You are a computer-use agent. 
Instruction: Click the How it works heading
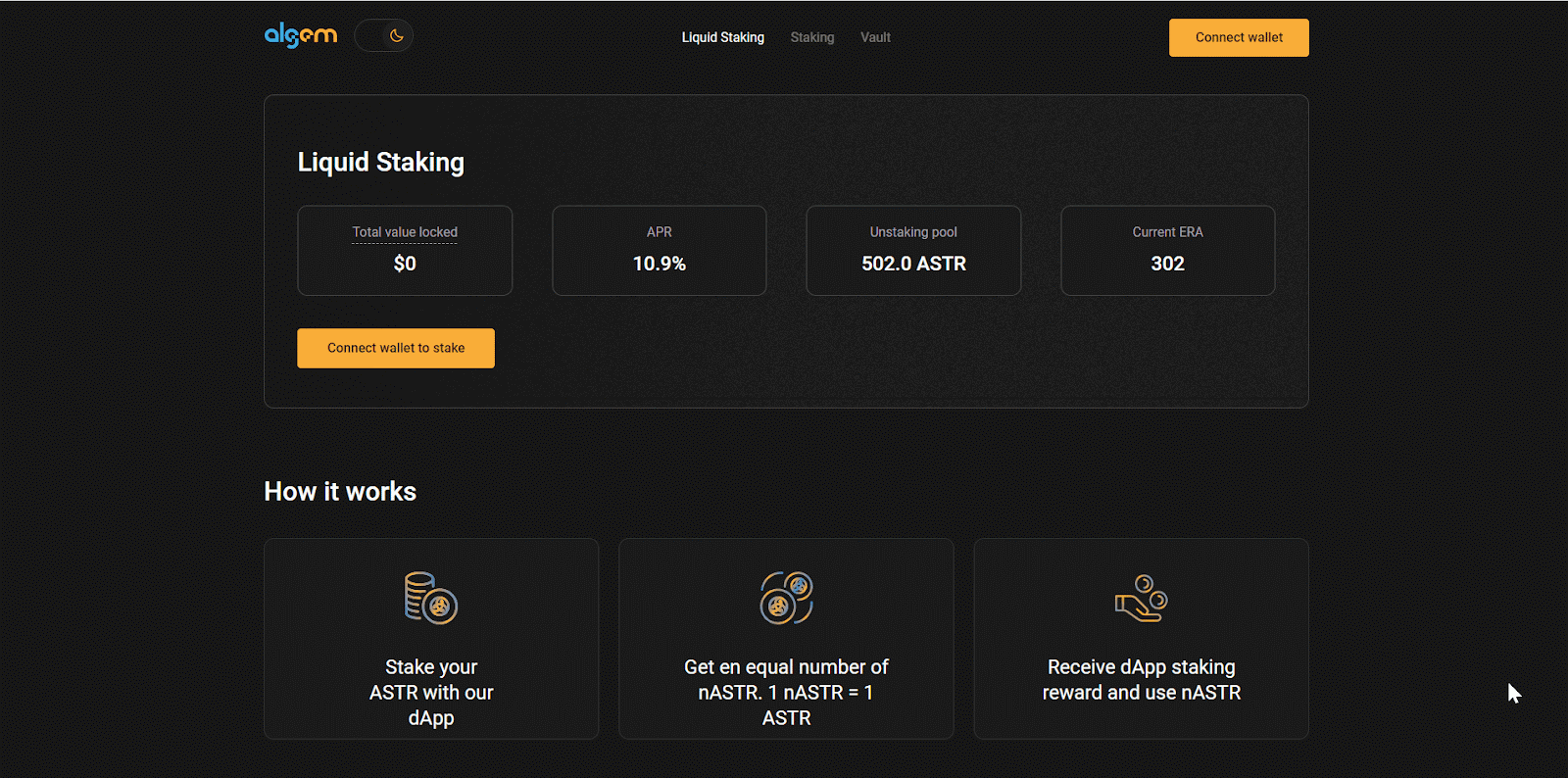(x=340, y=492)
